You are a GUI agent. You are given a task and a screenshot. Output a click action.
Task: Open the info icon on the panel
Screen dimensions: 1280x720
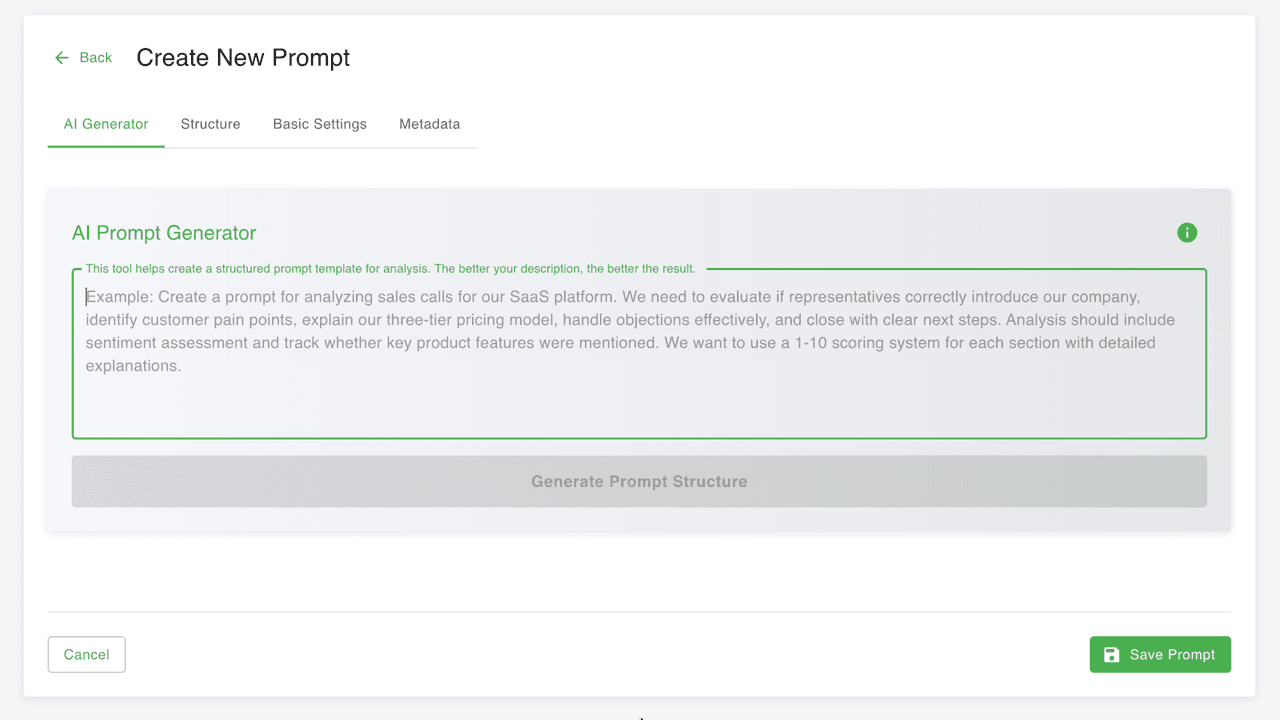[x=1187, y=232]
